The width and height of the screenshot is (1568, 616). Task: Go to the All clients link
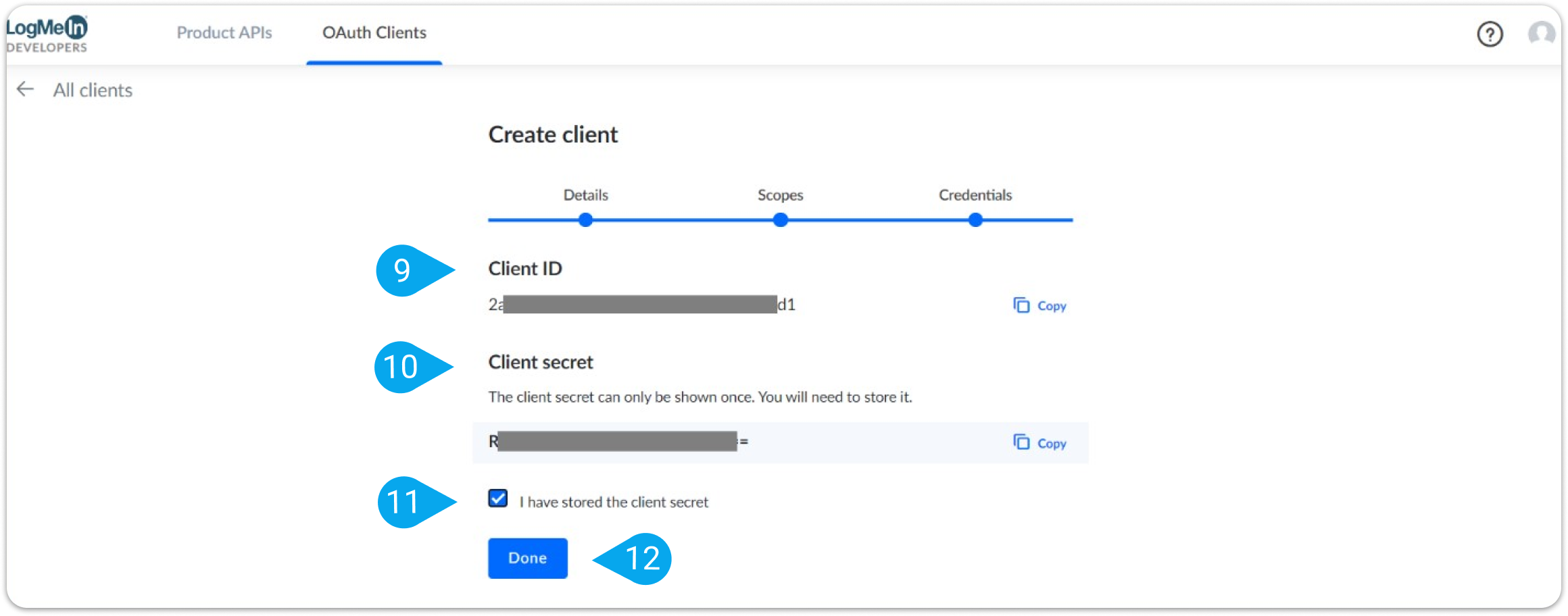pos(93,90)
